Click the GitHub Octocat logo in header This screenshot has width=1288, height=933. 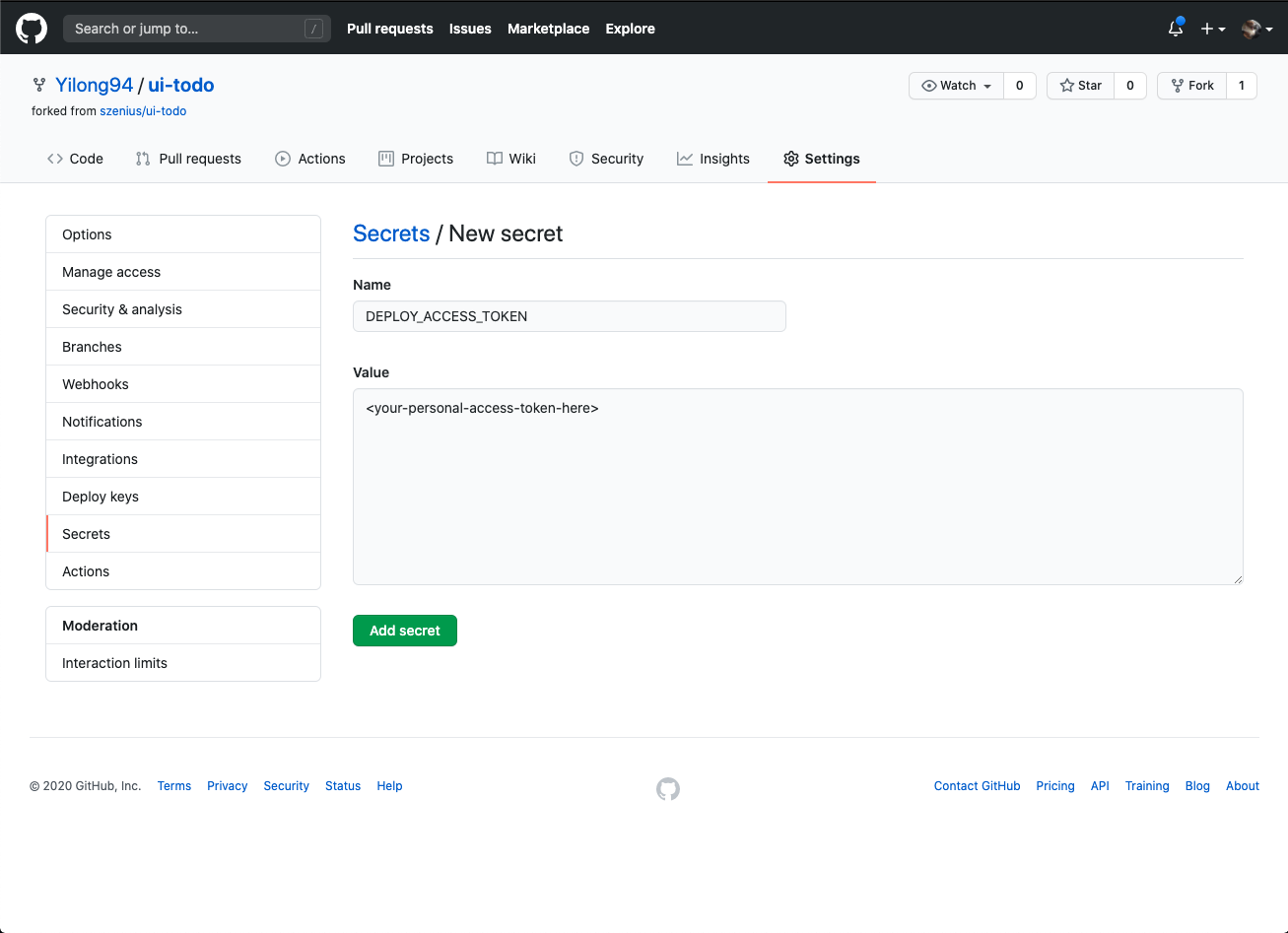pos(32,29)
